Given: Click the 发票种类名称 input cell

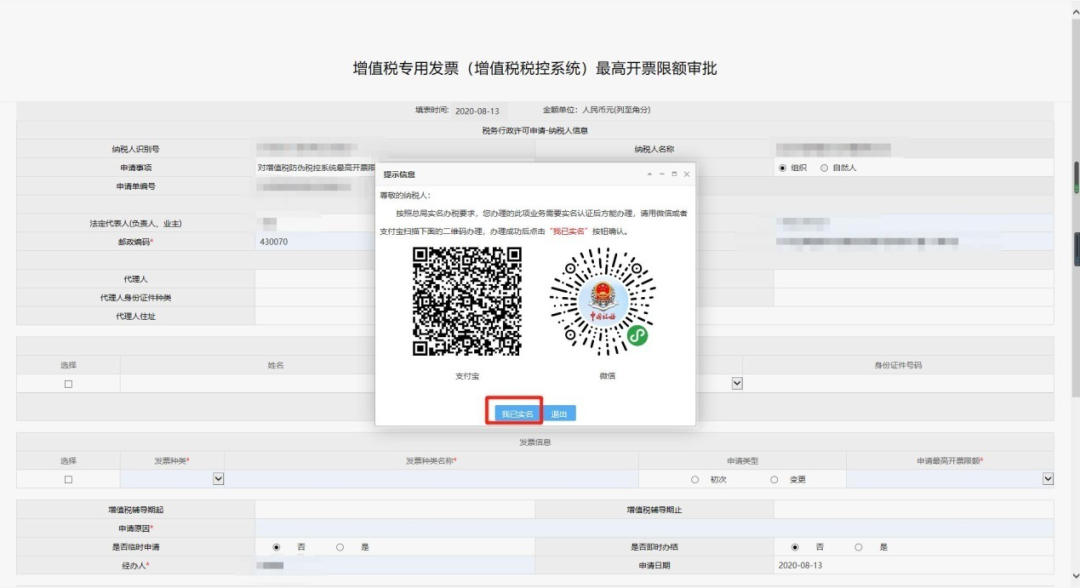Looking at the screenshot, I should (x=431, y=479).
